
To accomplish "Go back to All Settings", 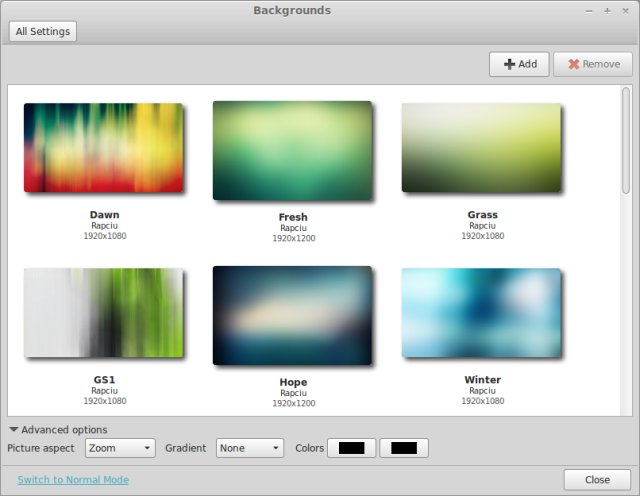I will pos(43,32).
